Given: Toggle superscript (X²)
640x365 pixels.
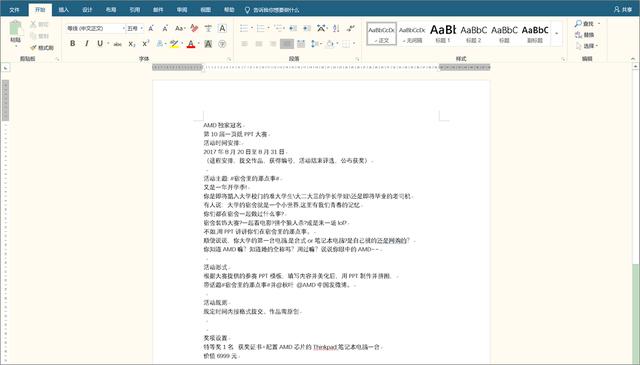Looking at the screenshot, I should pyautogui.click(x=146, y=44).
